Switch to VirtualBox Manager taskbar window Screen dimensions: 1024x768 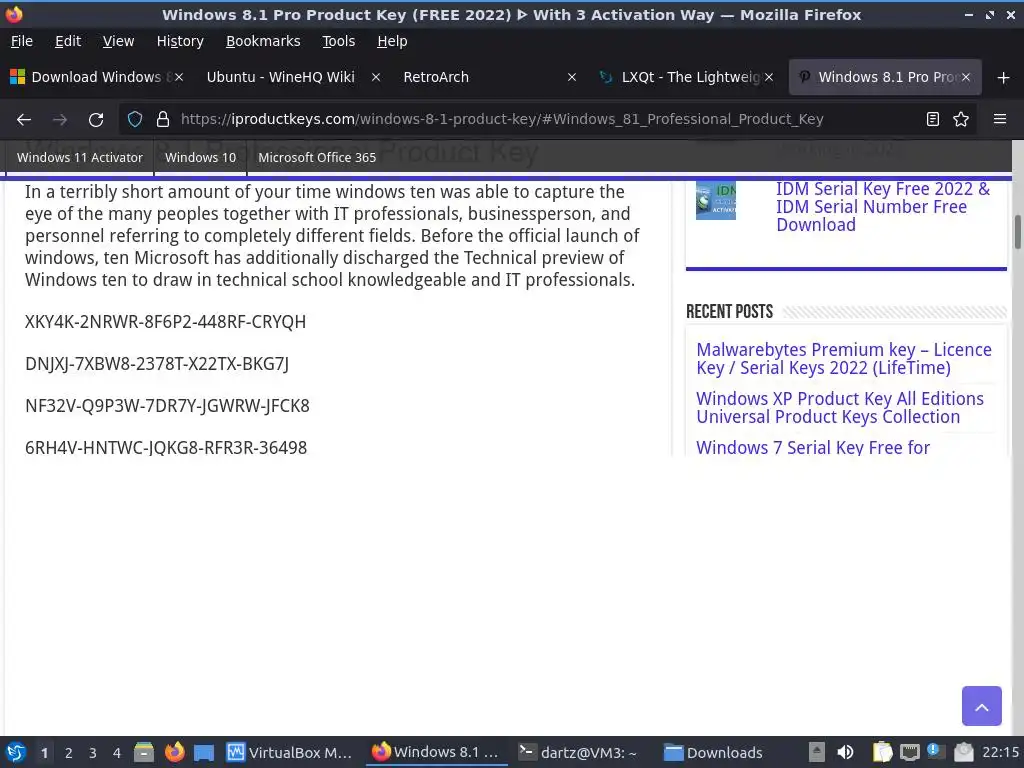(x=290, y=752)
